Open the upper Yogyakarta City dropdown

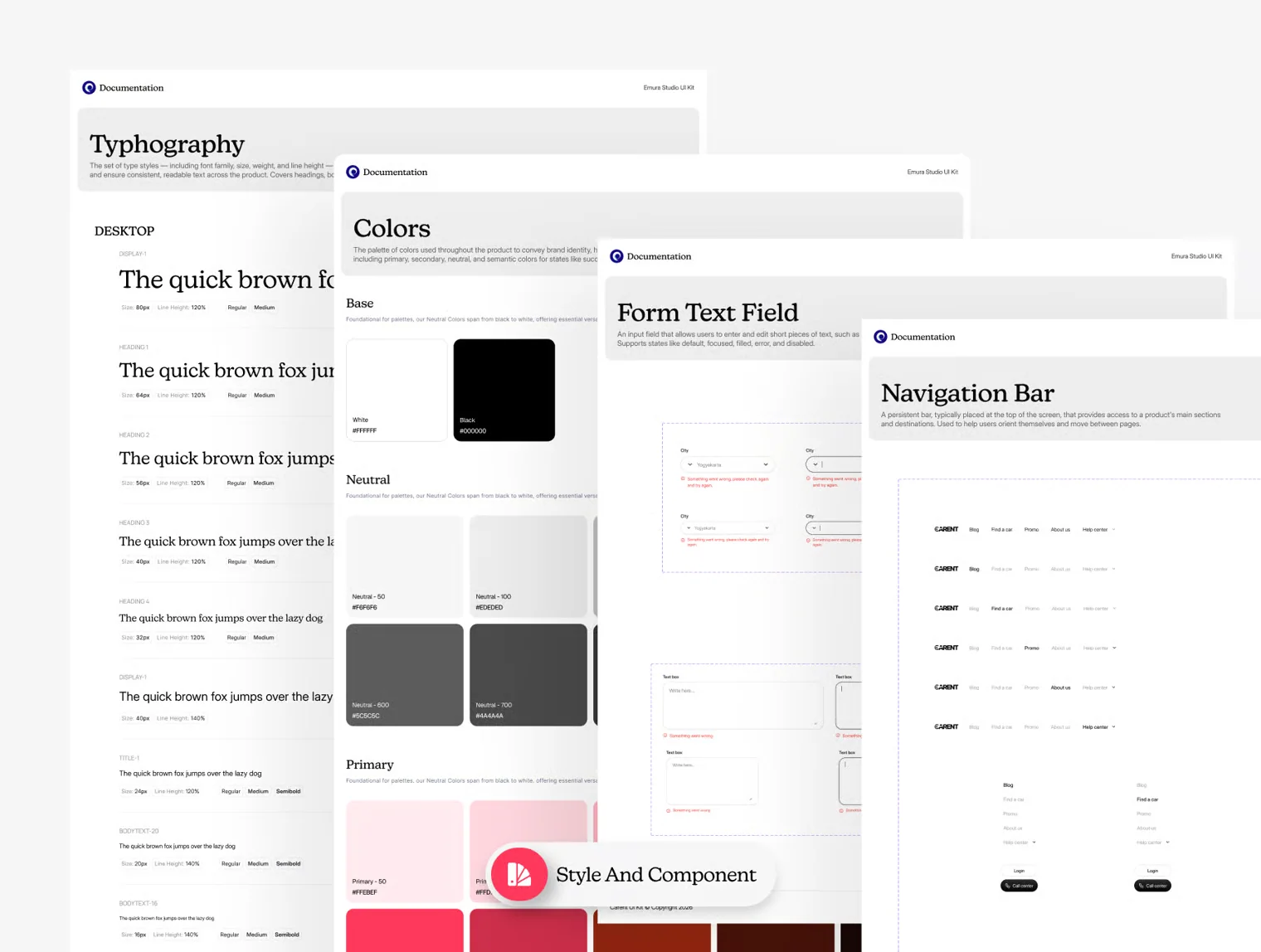[728, 464]
